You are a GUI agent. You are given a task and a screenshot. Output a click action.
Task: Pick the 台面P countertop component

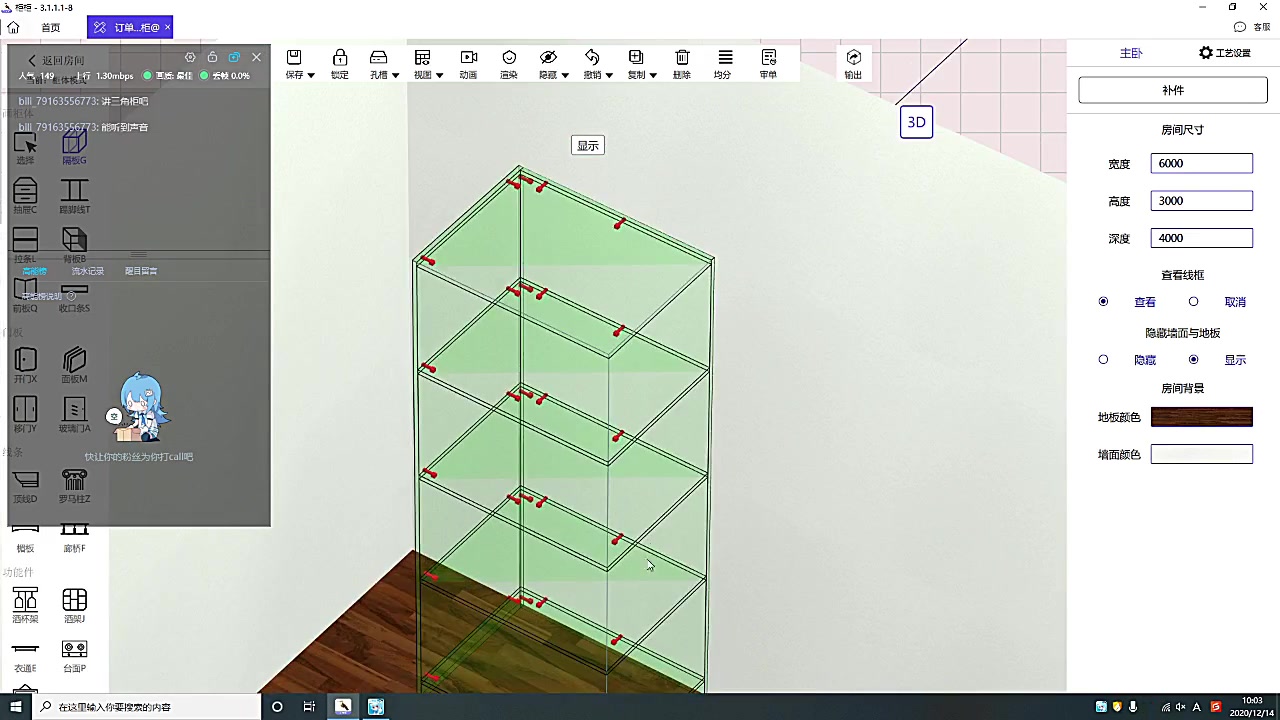click(74, 655)
